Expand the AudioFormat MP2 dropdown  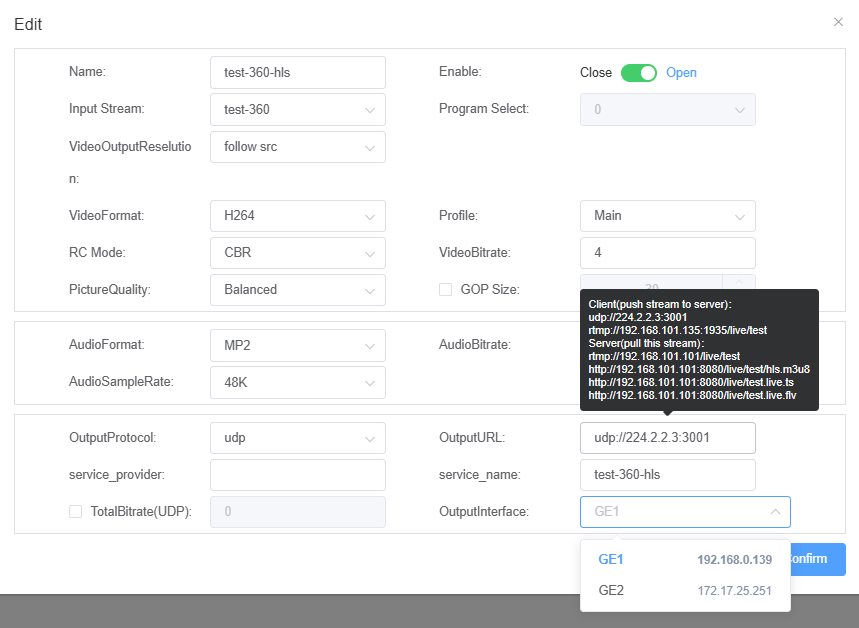pyautogui.click(x=297, y=345)
